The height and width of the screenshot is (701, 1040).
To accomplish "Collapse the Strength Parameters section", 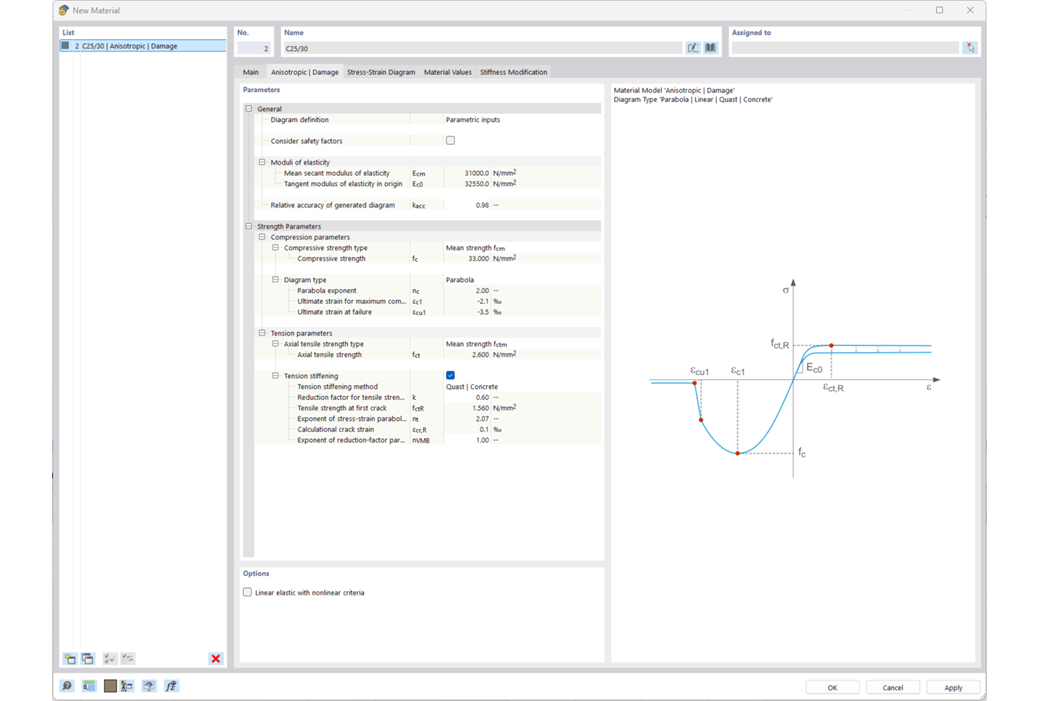I will (249, 226).
